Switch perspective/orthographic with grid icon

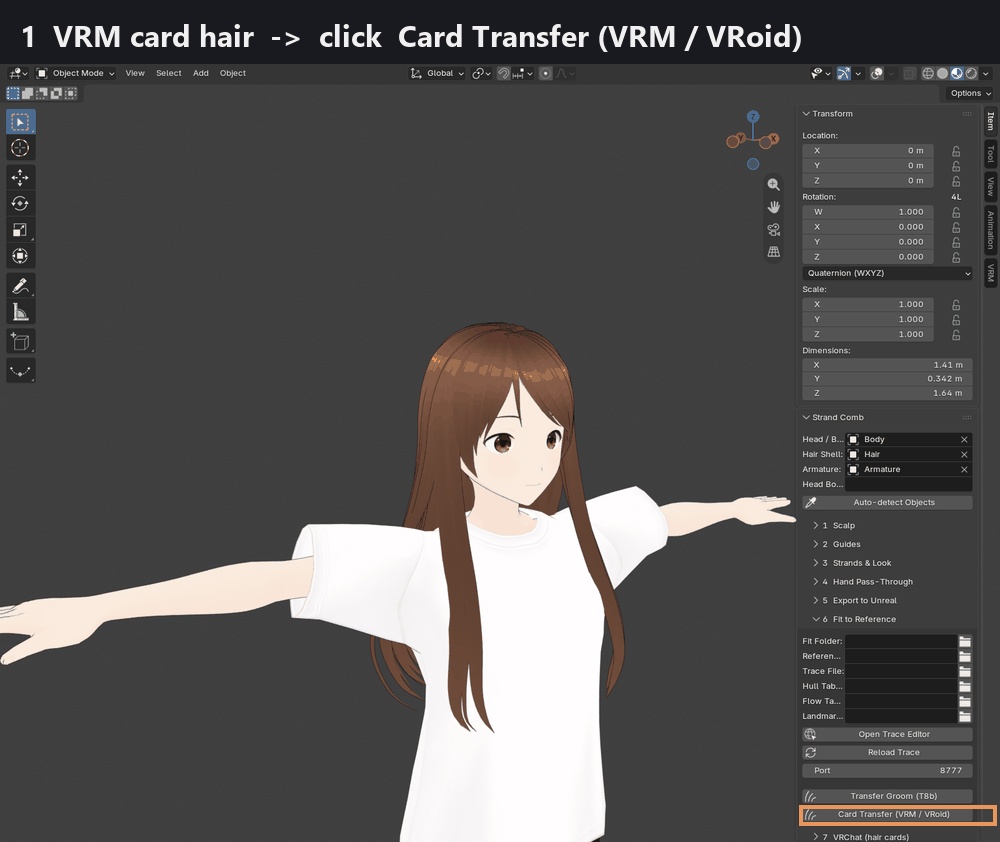point(774,251)
